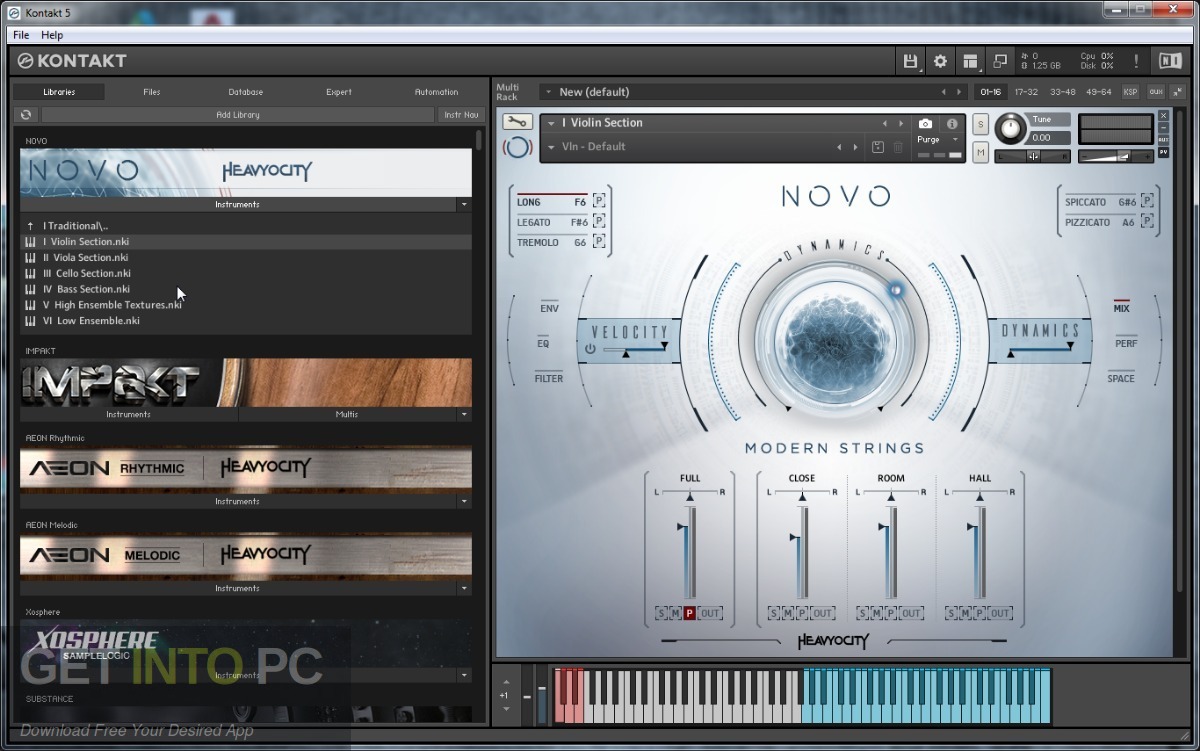Click the Add Library button
This screenshot has width=1200, height=751.
pyautogui.click(x=238, y=115)
